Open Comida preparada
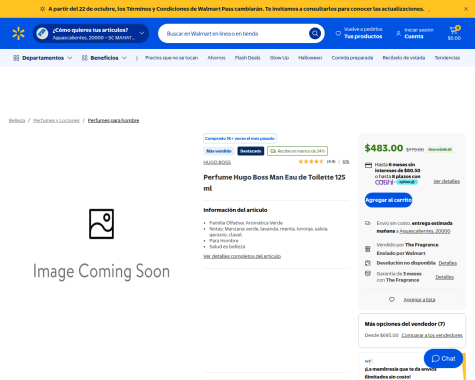 pyautogui.click(x=352, y=58)
